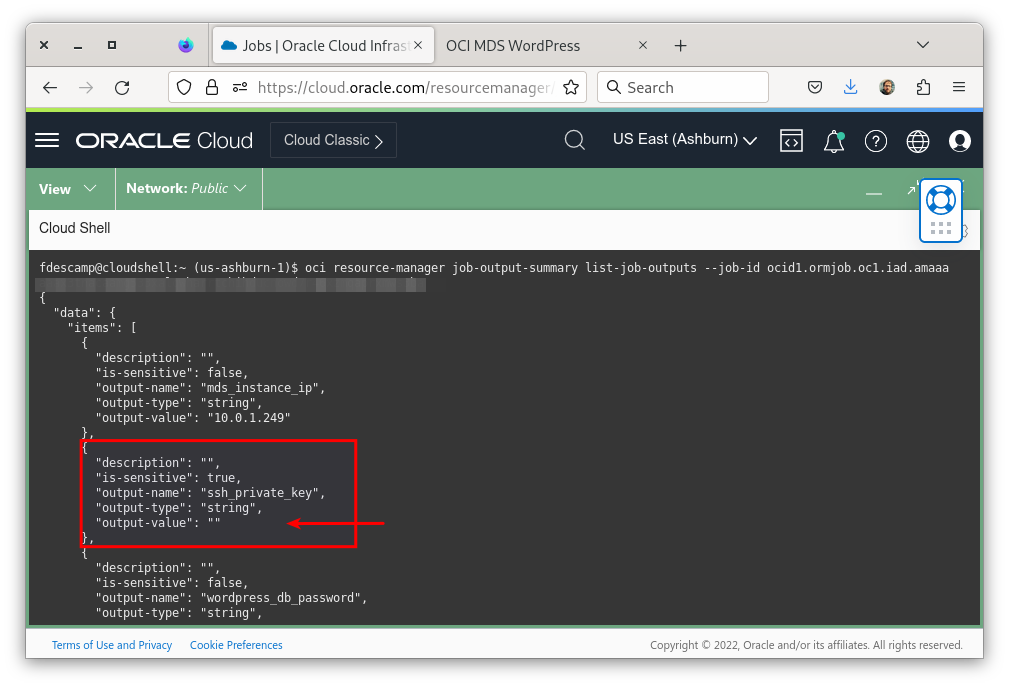Screen dimensions: 1009x687
Task: Click the Cookie Preferences link
Action: (x=236, y=645)
